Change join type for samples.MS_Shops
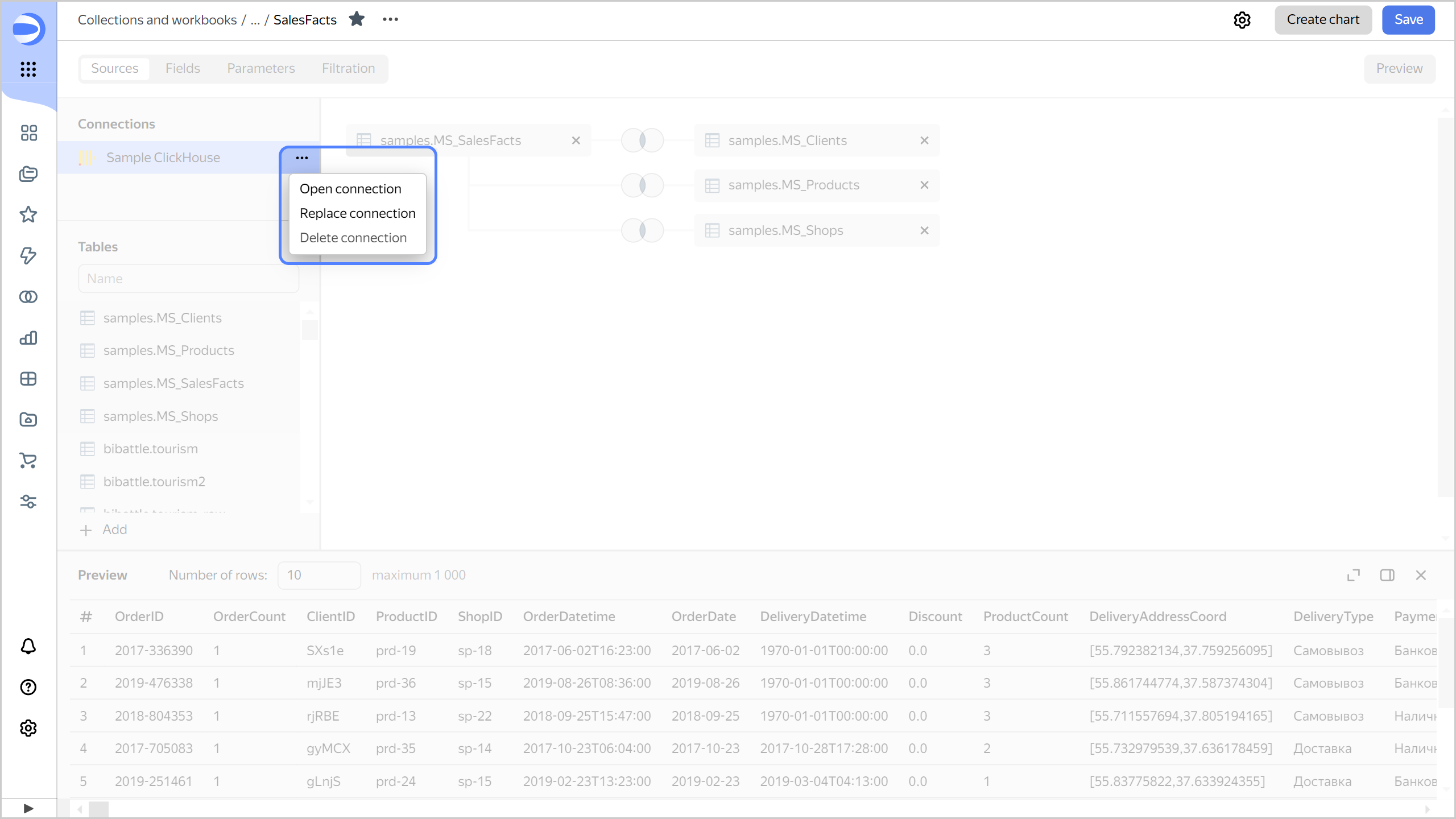Image resolution: width=1456 pixels, height=819 pixels. click(642, 230)
